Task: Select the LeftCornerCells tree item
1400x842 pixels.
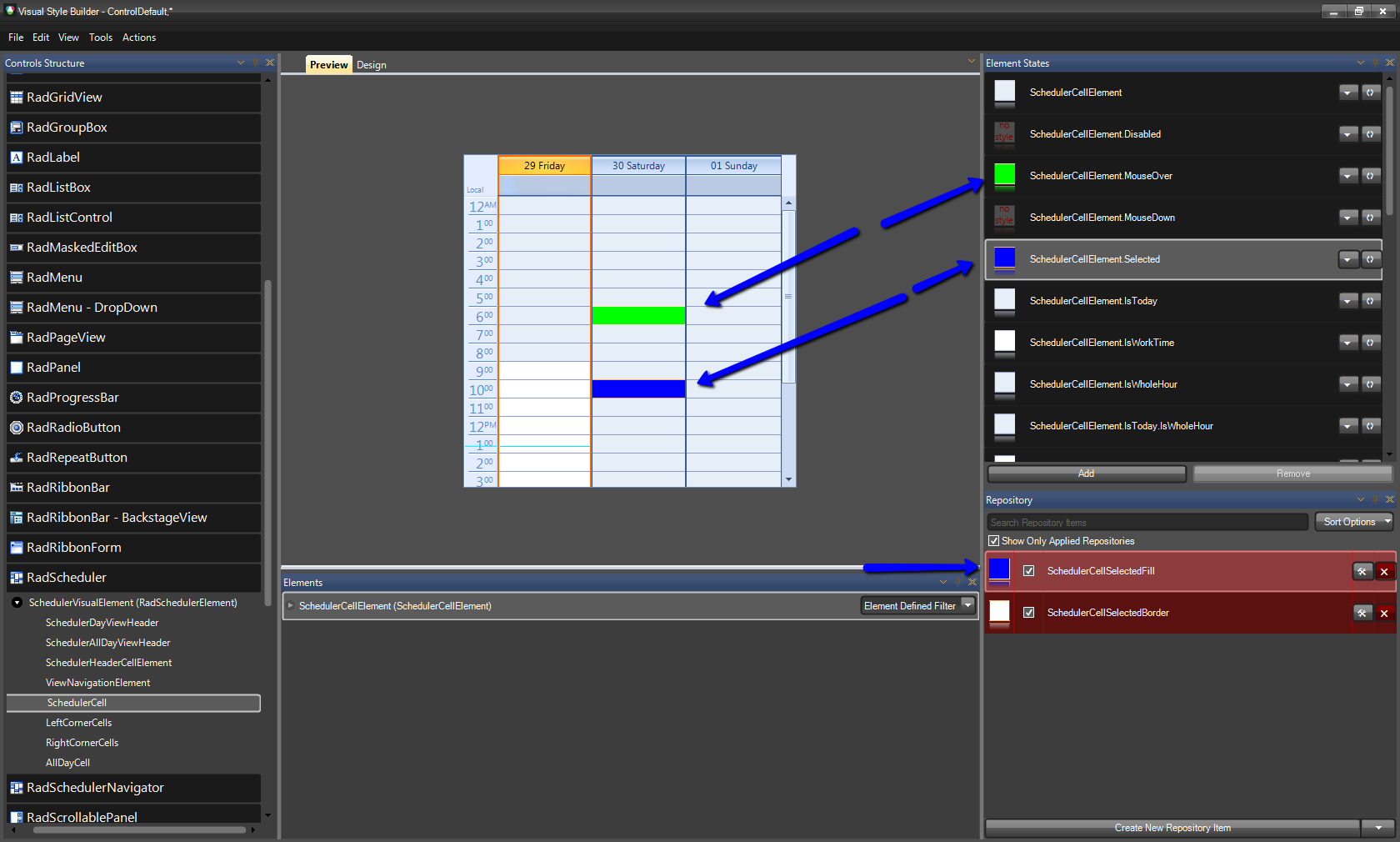Action: coord(78,723)
